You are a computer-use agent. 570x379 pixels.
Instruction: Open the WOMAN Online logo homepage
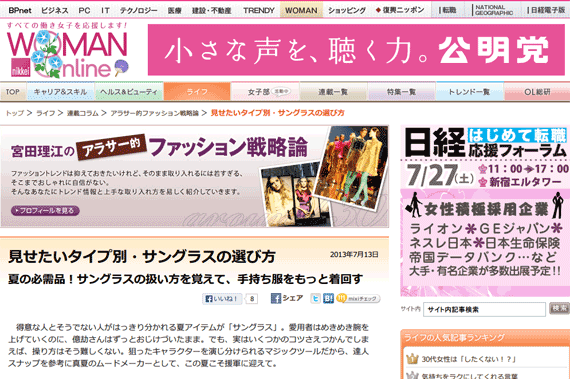[x=67, y=51]
